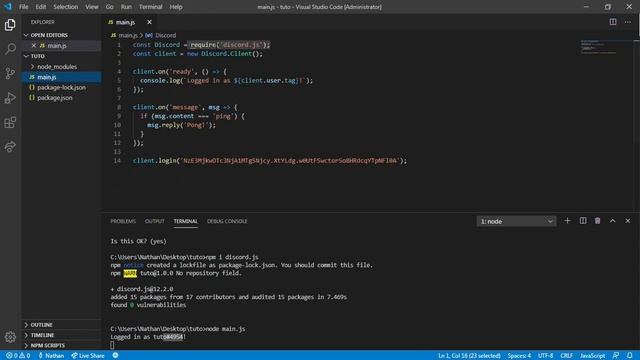Image resolution: width=640 pixels, height=360 pixels.
Task: Open the File menu
Action: 24,7
